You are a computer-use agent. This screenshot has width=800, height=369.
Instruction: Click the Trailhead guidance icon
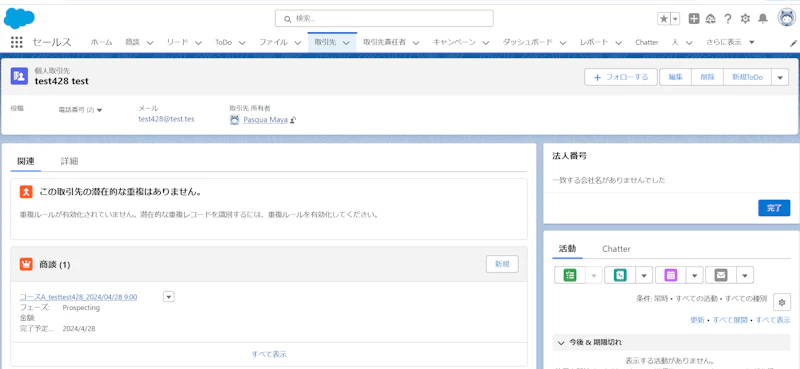(710, 19)
